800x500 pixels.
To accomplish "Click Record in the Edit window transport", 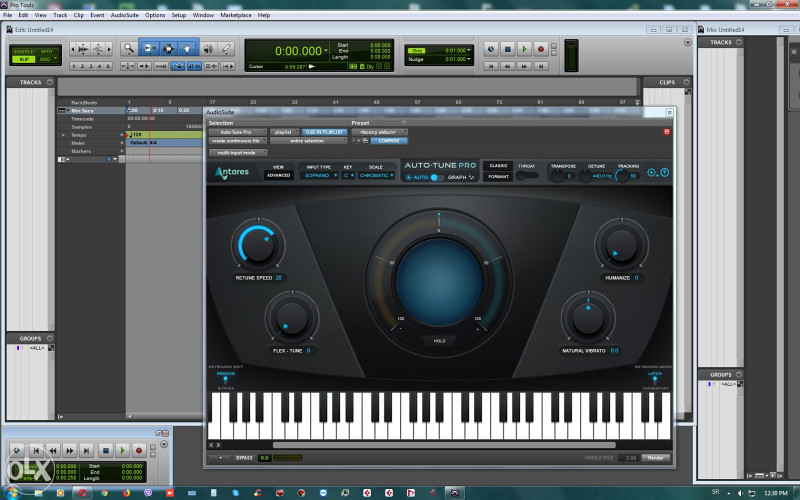I will pos(541,49).
